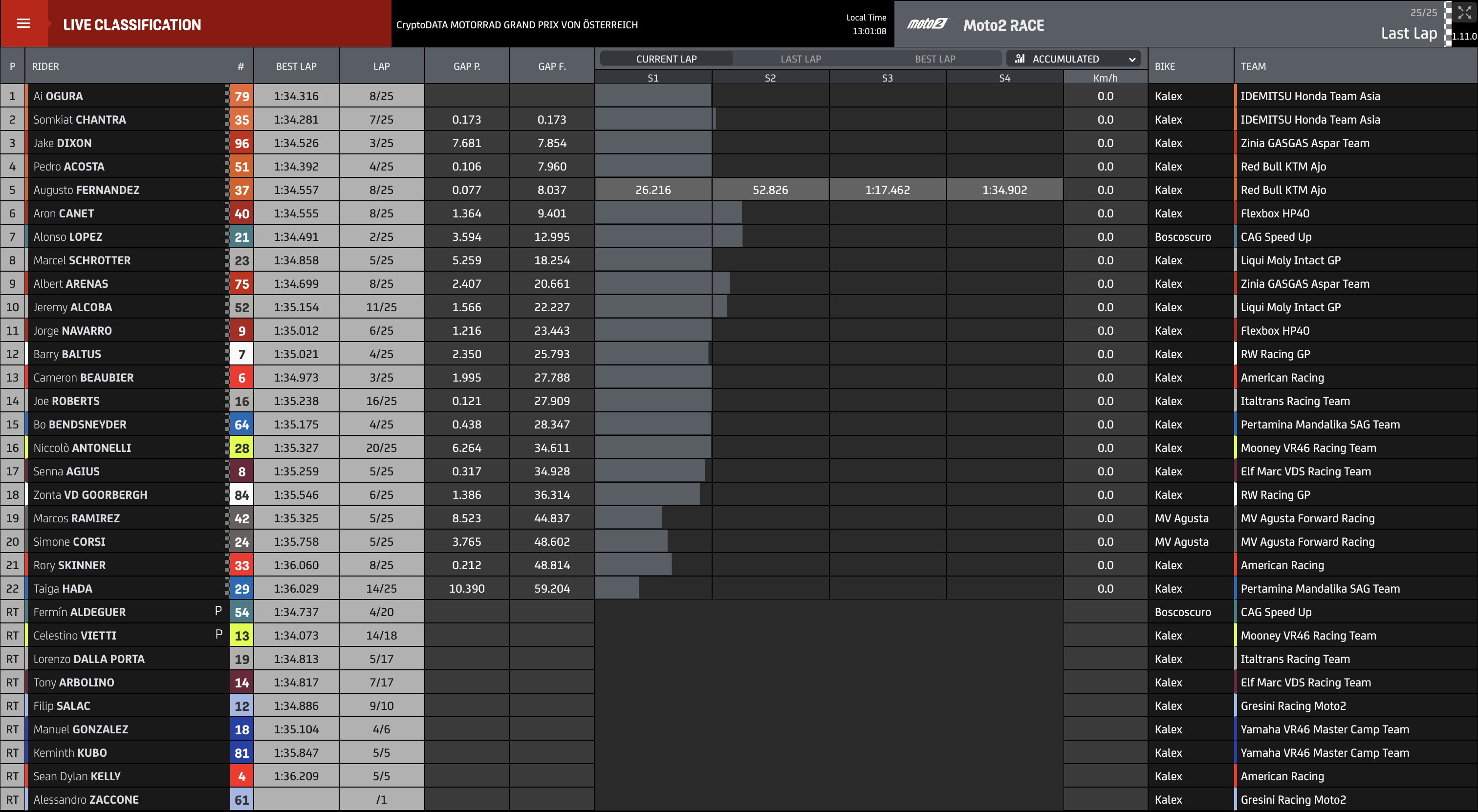Click Boscoscuro bike for Alonso LOPEZ

(1182, 237)
